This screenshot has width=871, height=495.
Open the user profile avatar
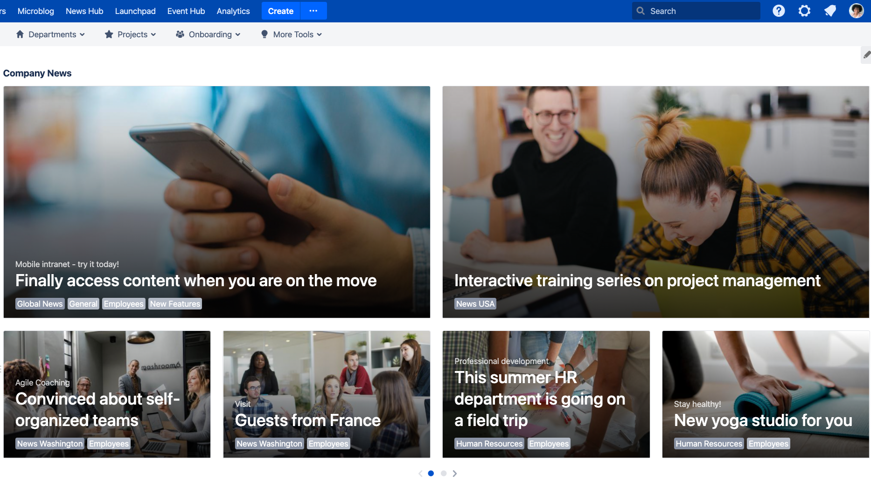point(856,11)
